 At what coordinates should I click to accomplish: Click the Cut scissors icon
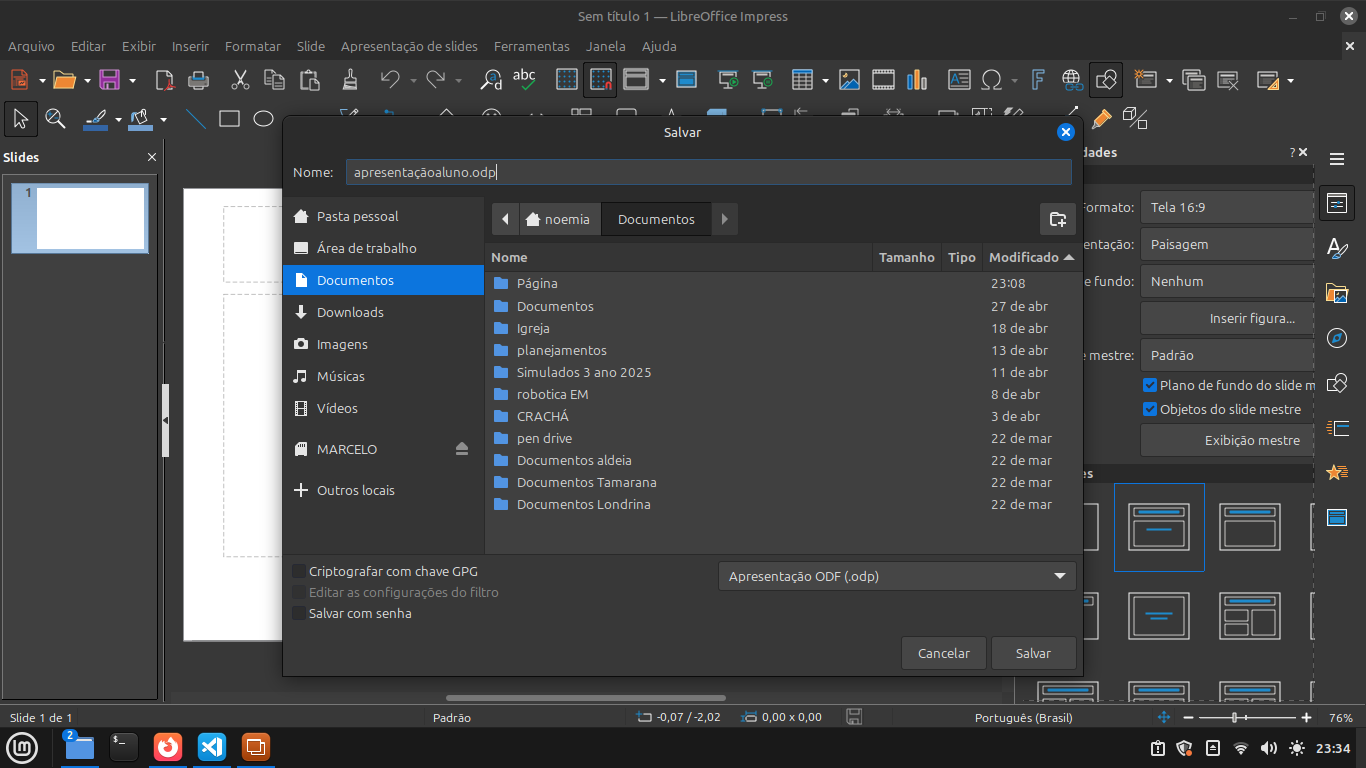coord(240,80)
